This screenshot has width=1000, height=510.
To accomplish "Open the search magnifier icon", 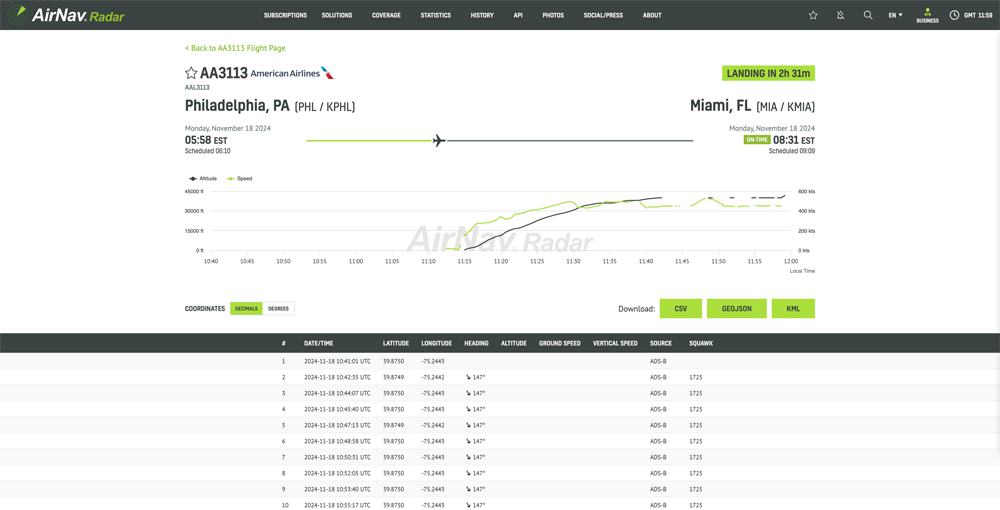I will tap(868, 15).
